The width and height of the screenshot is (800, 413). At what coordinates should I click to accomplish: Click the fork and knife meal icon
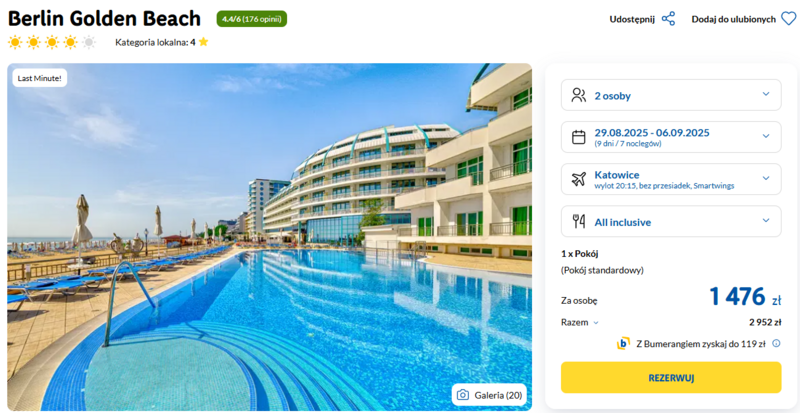[x=579, y=222]
